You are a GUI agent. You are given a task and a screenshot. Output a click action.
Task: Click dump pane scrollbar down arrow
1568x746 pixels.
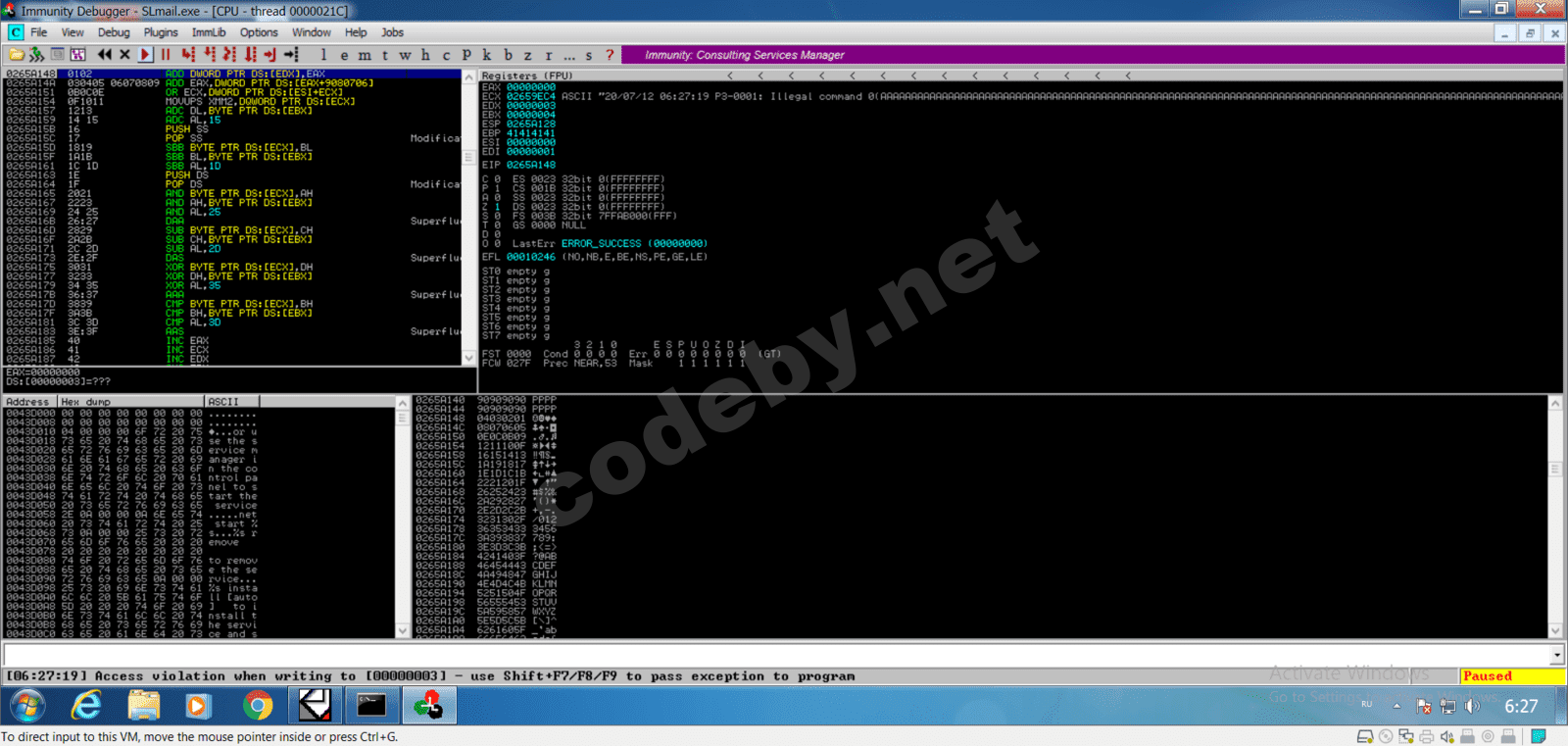tap(403, 631)
